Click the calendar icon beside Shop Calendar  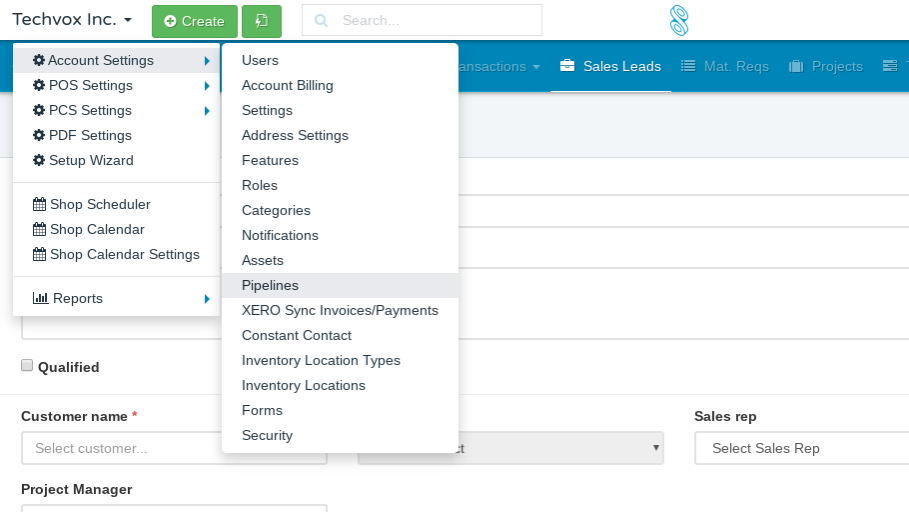pyautogui.click(x=39, y=229)
